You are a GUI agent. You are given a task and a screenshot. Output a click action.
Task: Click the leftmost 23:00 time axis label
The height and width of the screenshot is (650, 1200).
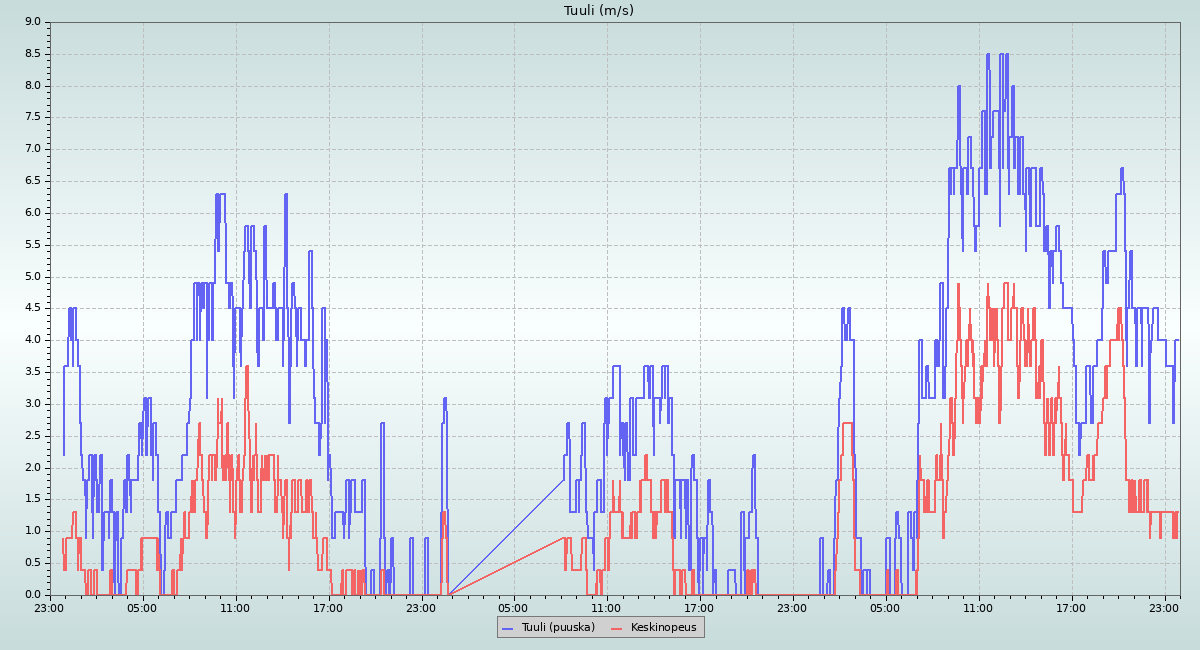[50, 607]
